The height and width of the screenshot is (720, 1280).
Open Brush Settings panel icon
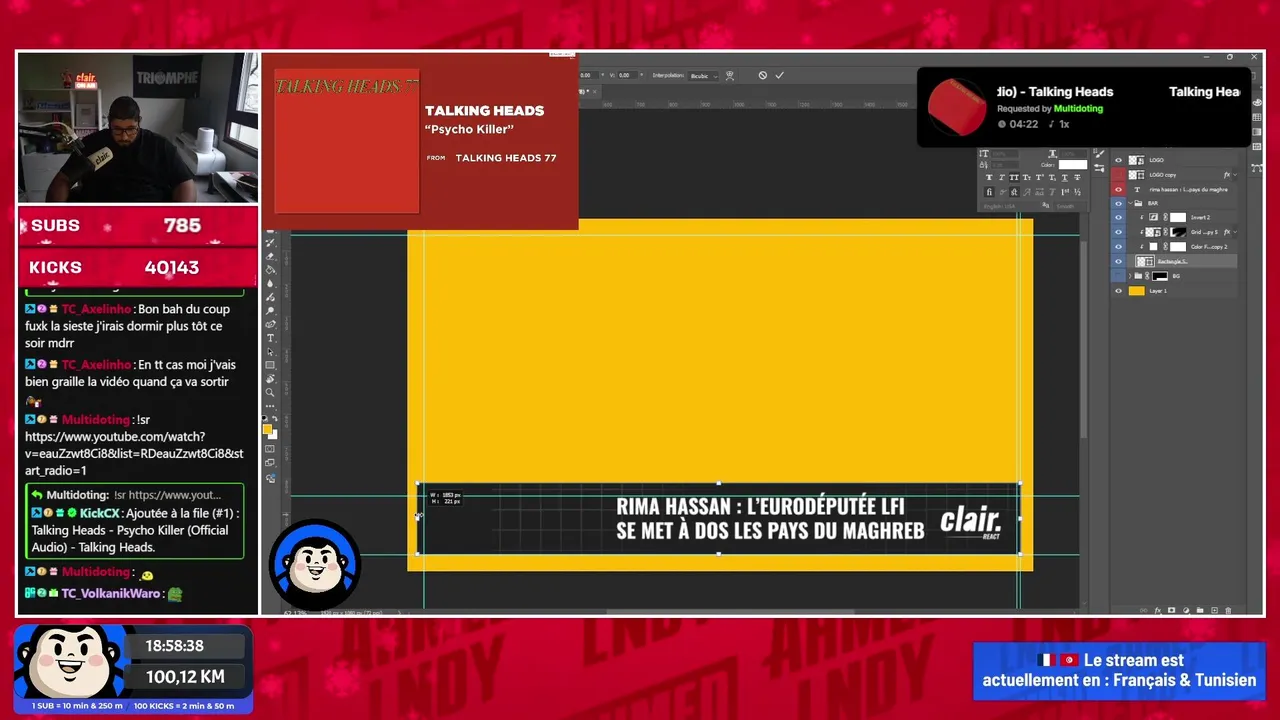(x=1099, y=153)
